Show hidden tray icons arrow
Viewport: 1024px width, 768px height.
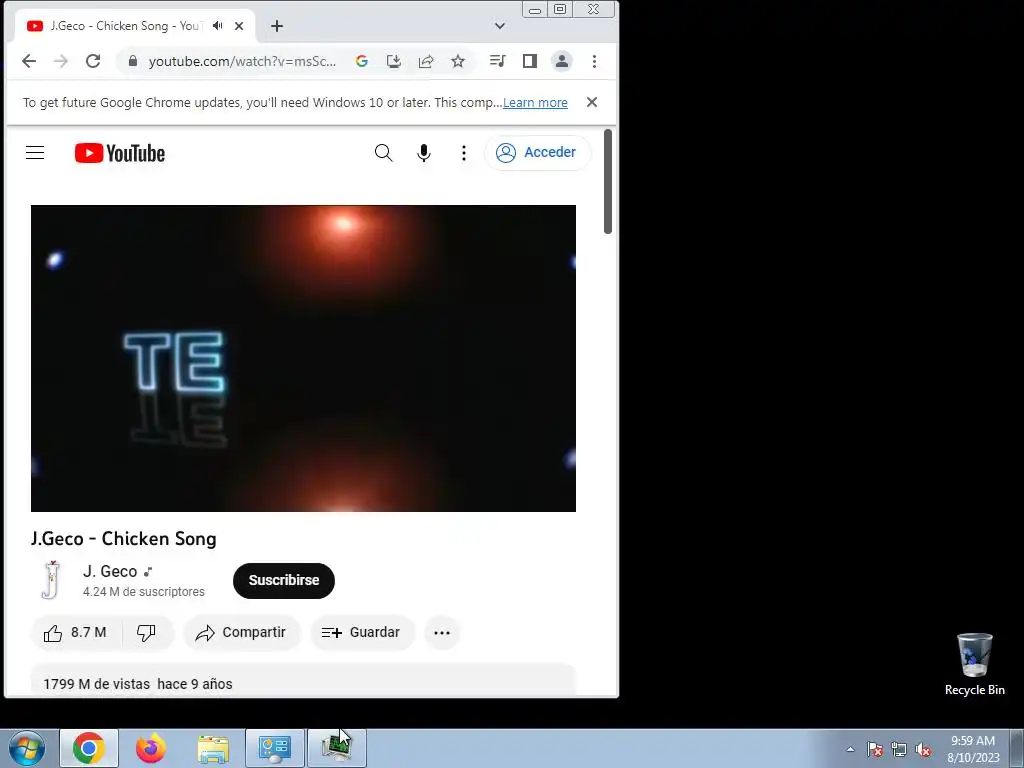coord(850,749)
